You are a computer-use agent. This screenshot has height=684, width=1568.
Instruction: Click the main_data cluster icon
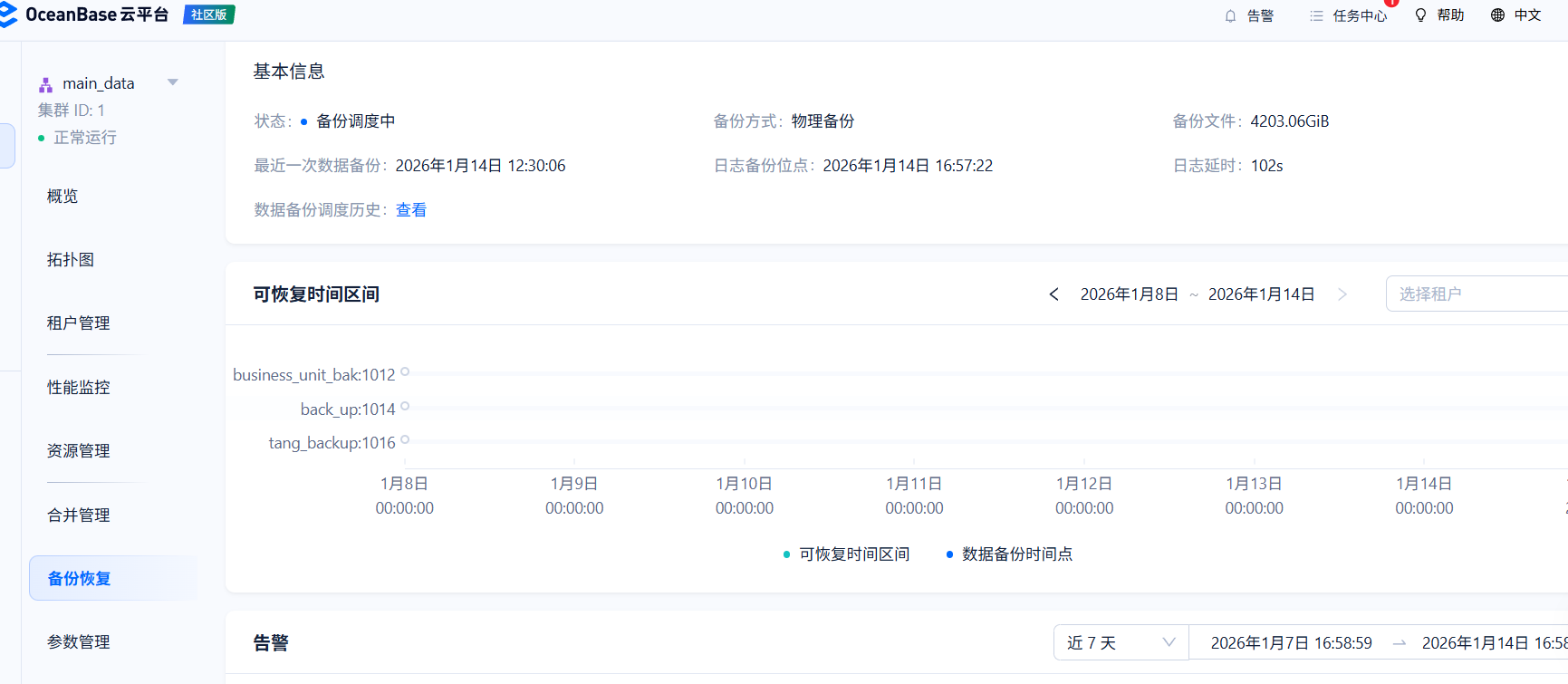click(x=45, y=84)
